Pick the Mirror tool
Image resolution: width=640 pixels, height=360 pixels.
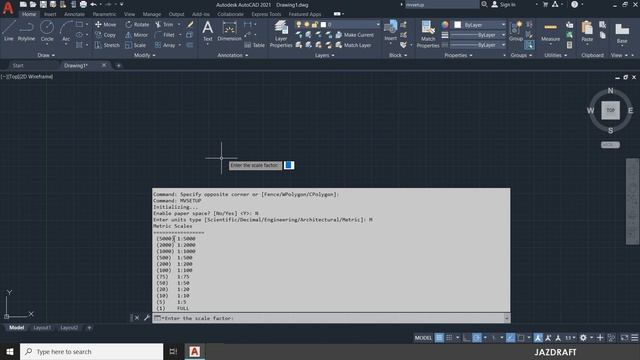coord(137,35)
